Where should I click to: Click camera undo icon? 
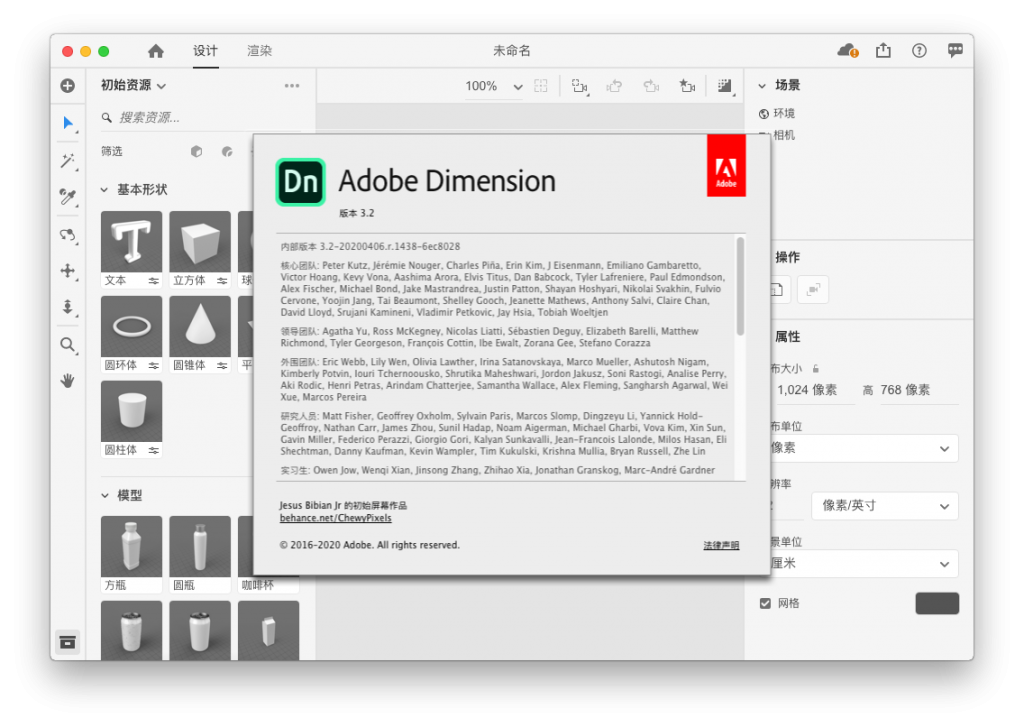pos(614,86)
